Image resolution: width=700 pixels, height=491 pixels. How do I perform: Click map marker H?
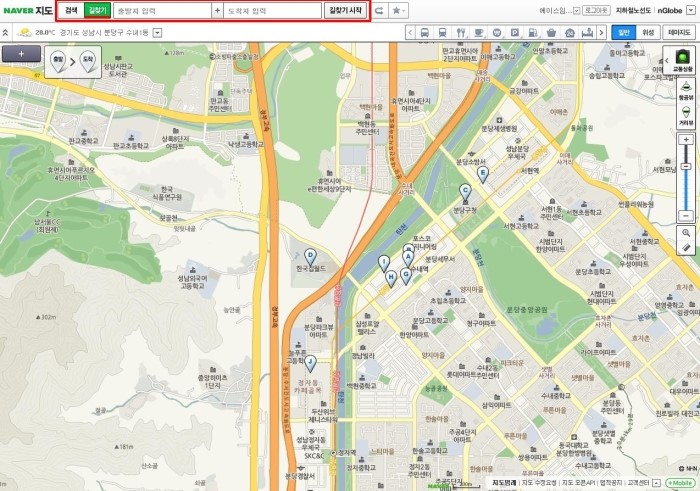(391, 279)
